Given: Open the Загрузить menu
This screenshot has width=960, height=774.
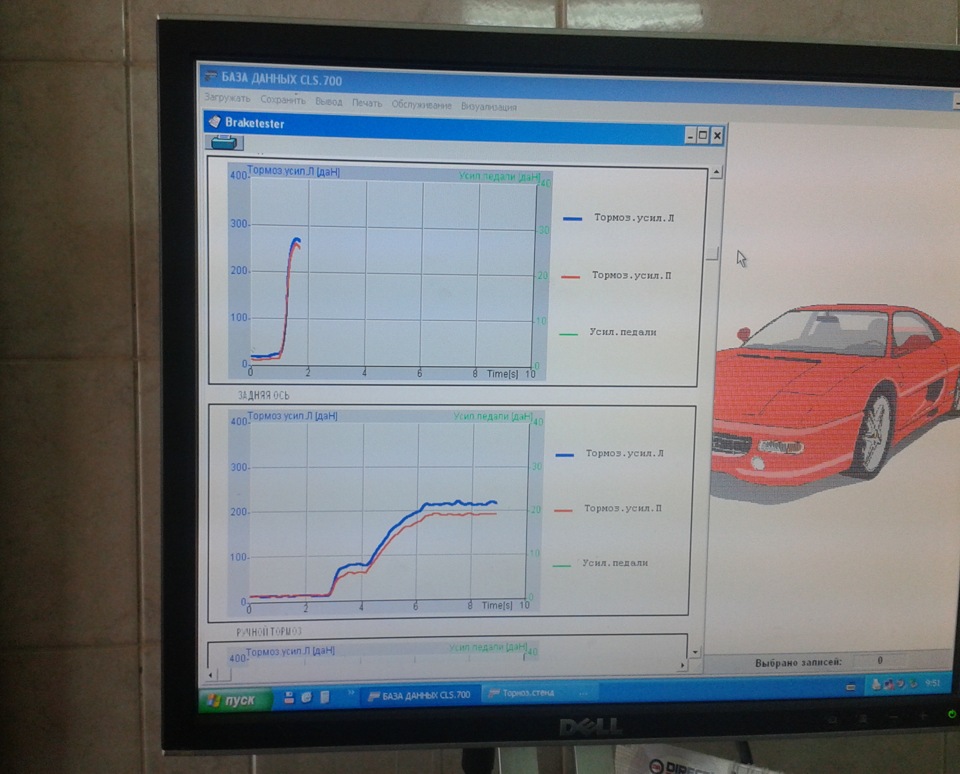Looking at the screenshot, I should pyautogui.click(x=227, y=98).
